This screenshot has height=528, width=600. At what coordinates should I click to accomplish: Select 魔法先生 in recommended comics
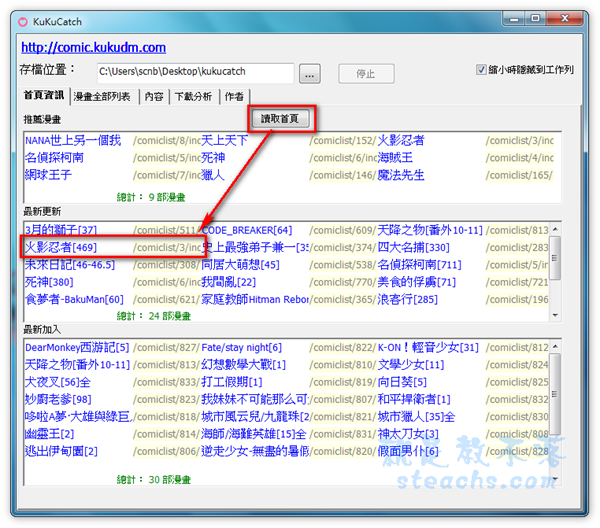(x=401, y=175)
